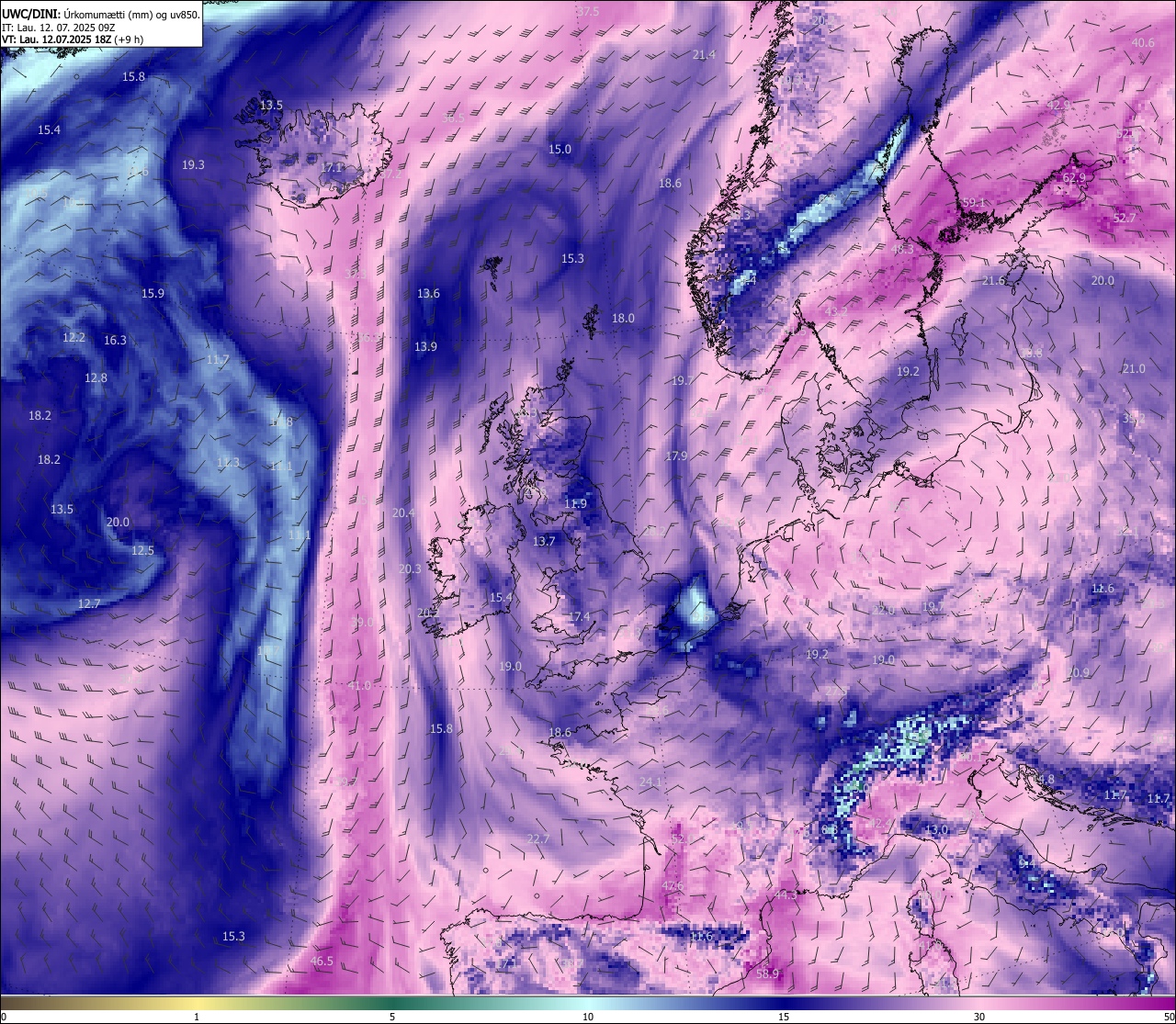Viewport: 1176px width, 1024px height.
Task: Click the 20.4 value west of Ireland
Action: (403, 513)
